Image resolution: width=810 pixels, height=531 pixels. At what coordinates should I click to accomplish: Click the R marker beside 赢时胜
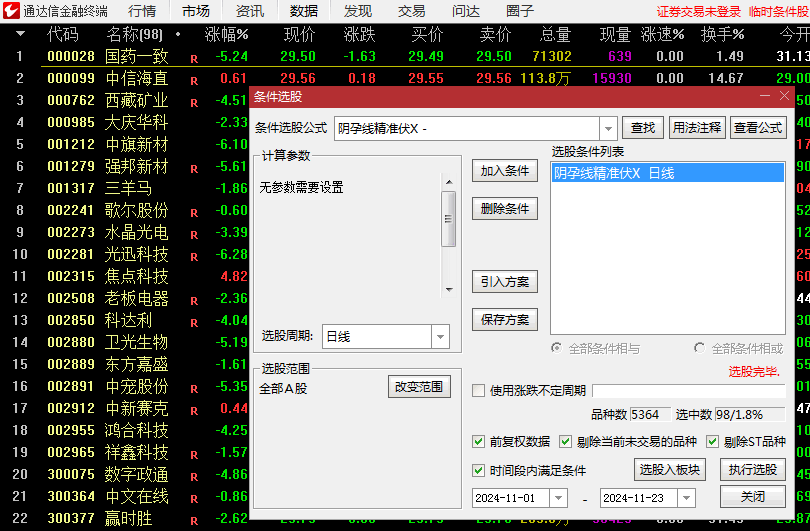point(194,521)
